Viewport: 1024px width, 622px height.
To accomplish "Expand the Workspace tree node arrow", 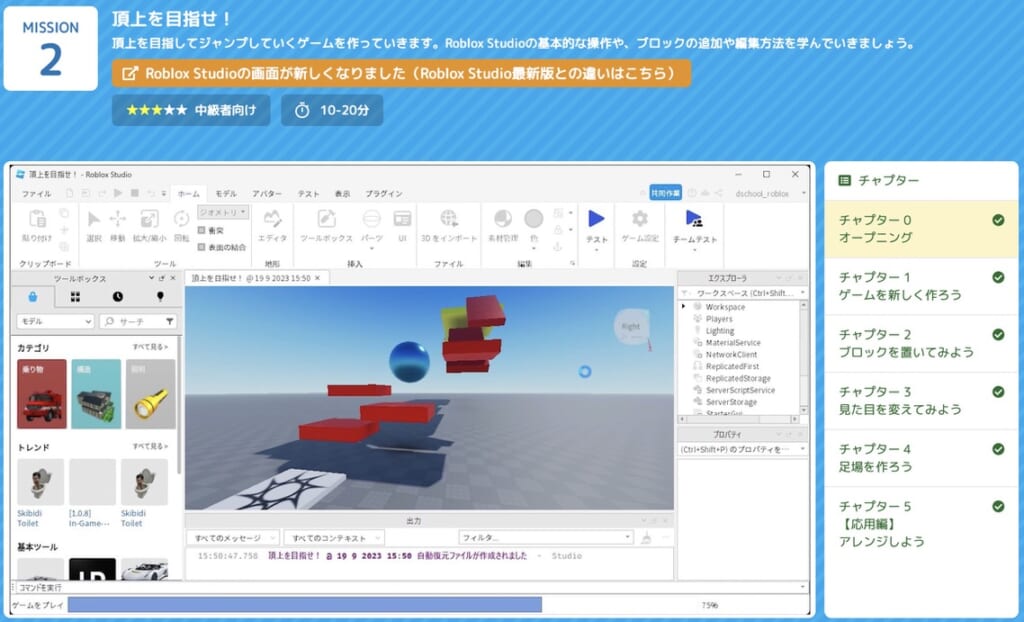I will click(x=684, y=307).
